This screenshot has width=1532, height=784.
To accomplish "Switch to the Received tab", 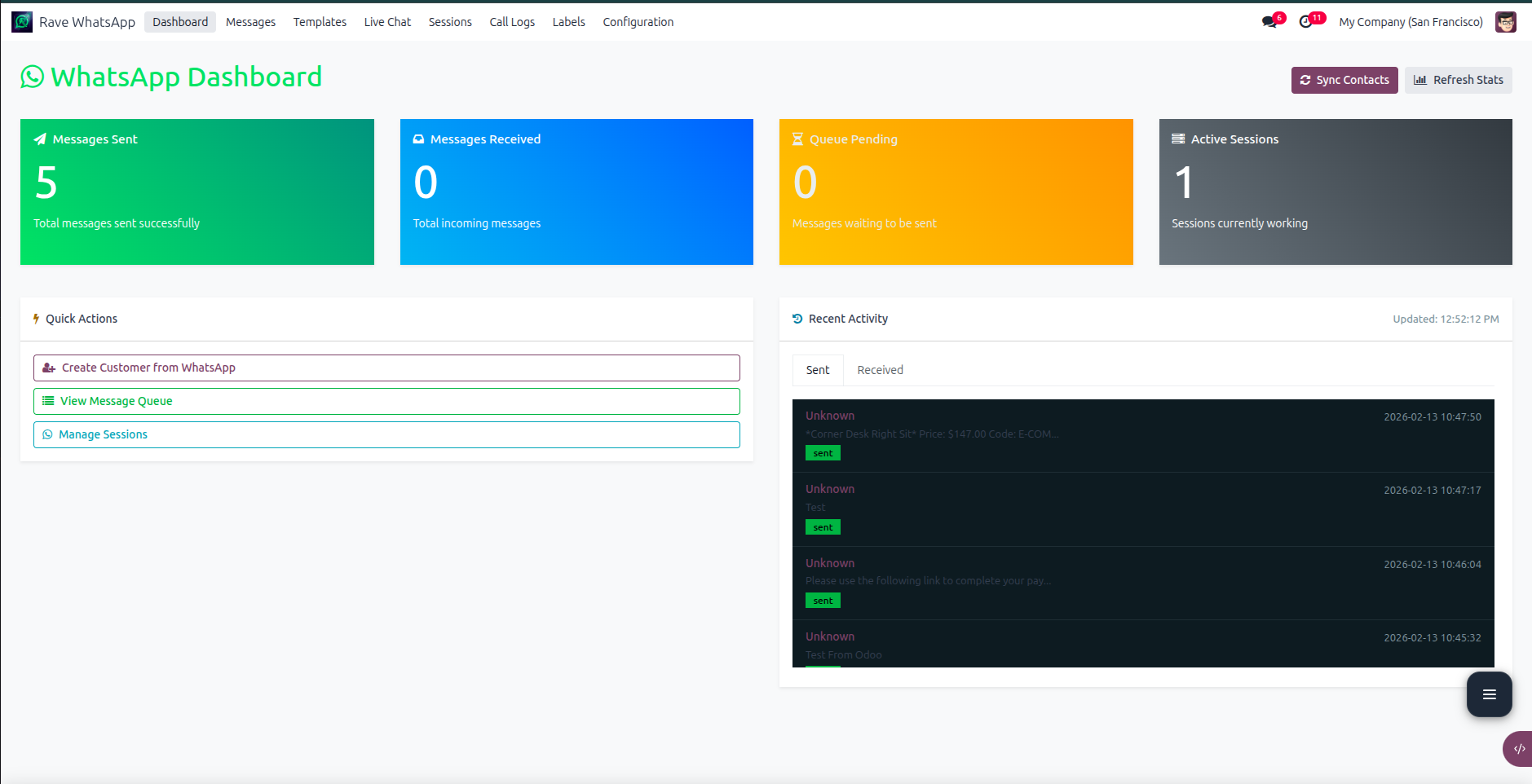I will pos(880,370).
